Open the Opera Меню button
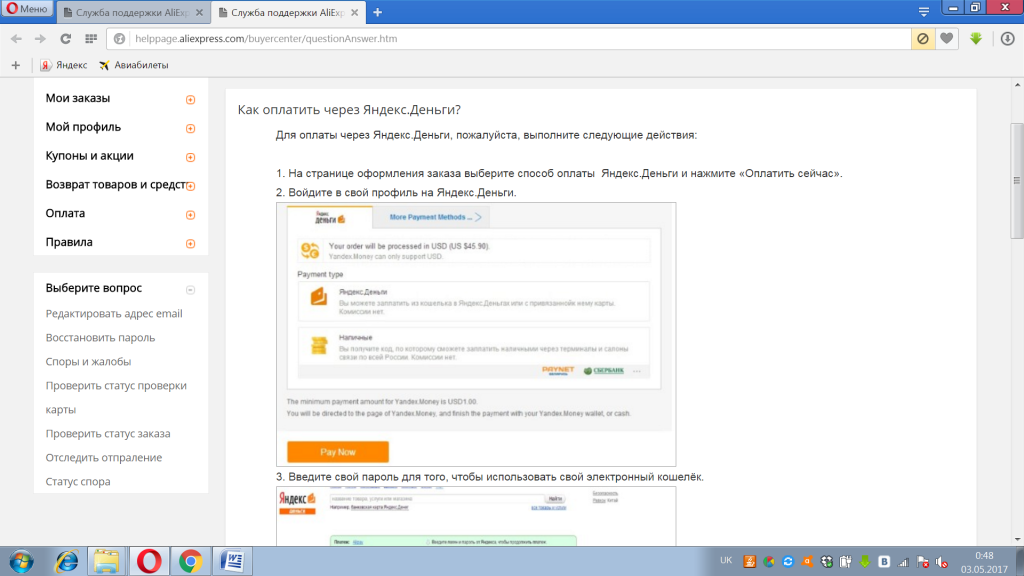Screen dimensions: 1024x576 [27, 9]
